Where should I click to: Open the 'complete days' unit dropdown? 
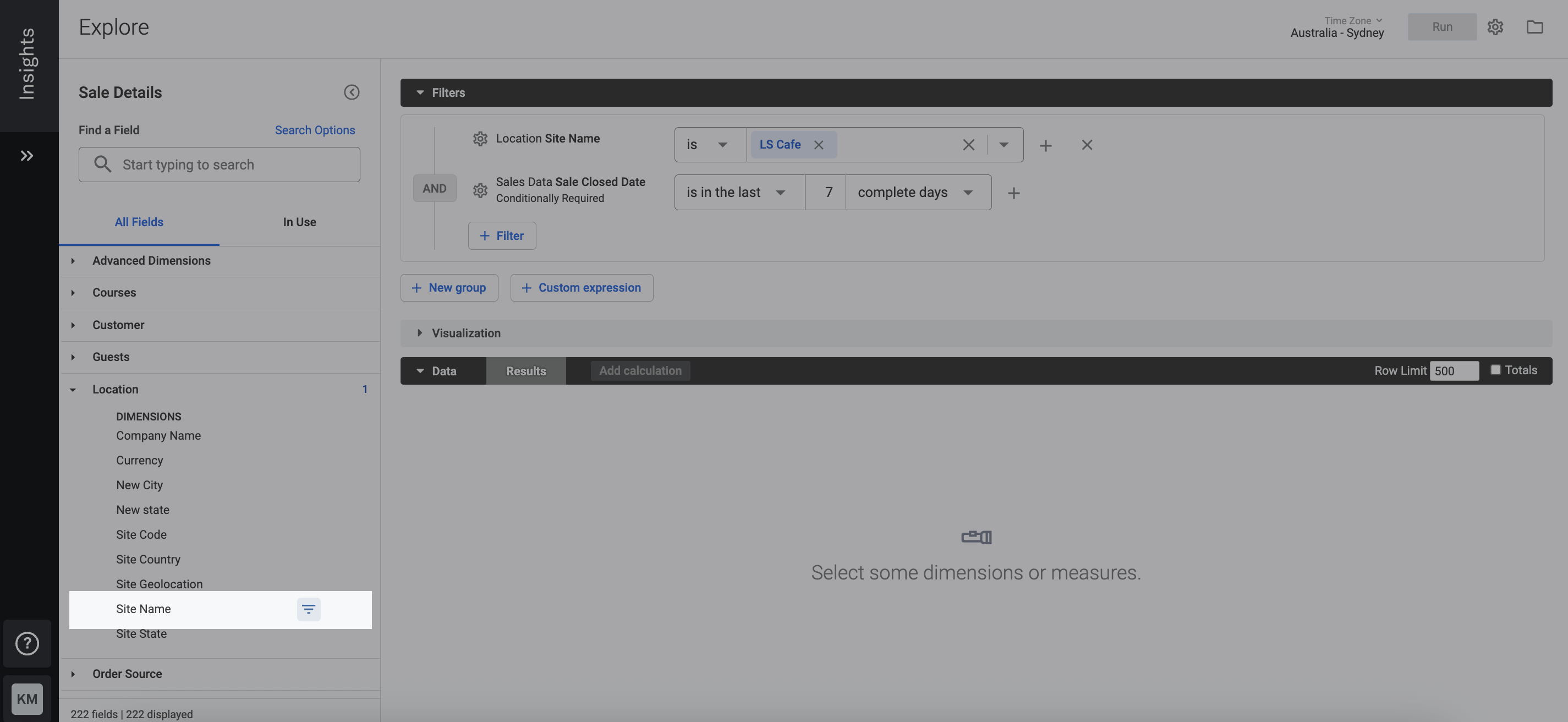click(x=918, y=193)
